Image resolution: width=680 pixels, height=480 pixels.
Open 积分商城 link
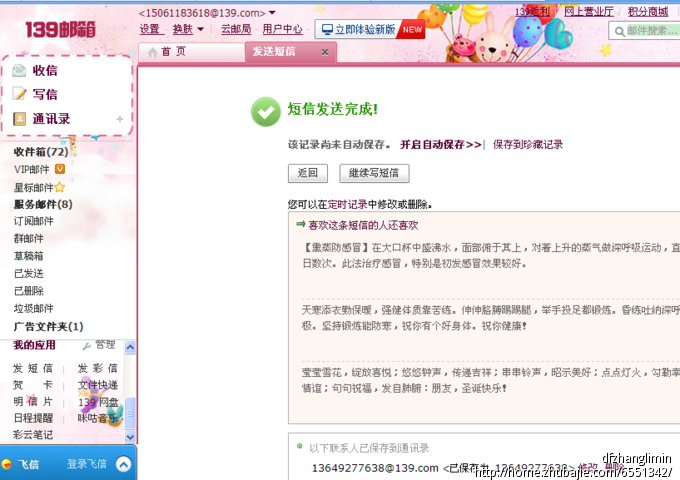coord(648,12)
